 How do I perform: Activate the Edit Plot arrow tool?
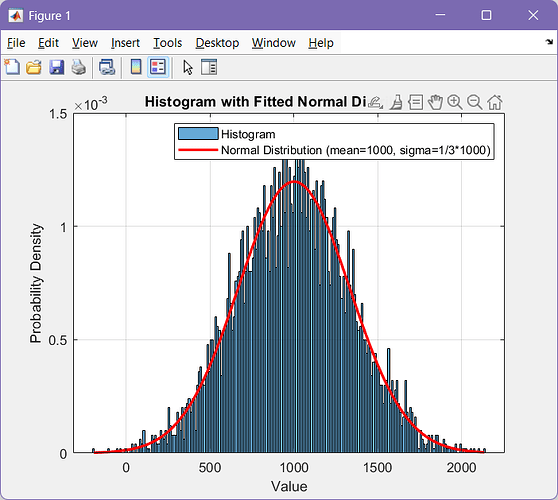click(188, 67)
